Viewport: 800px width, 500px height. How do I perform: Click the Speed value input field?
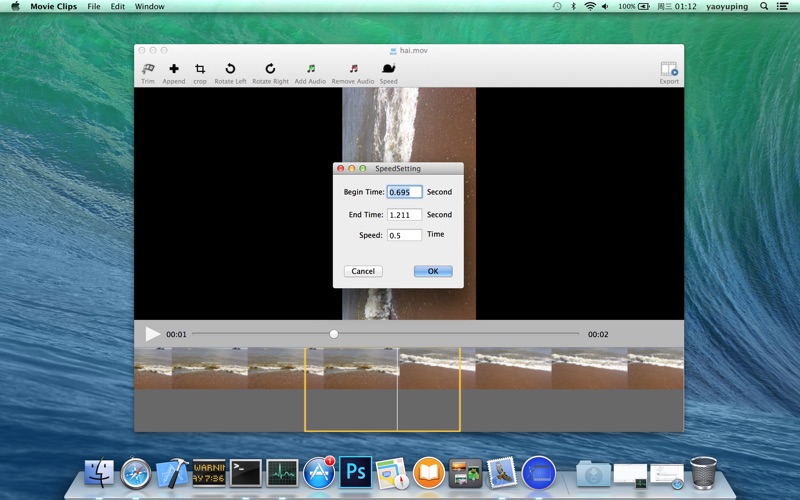(x=405, y=235)
